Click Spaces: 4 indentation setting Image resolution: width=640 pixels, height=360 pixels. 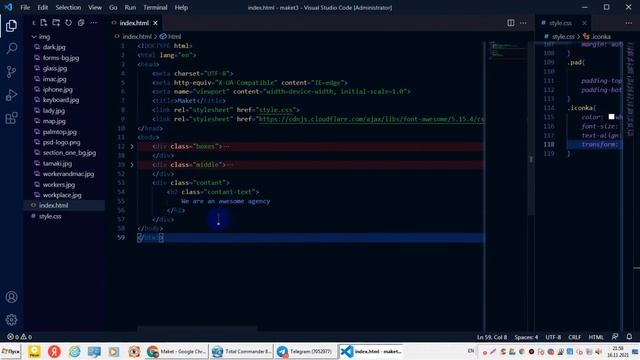[x=526, y=337]
